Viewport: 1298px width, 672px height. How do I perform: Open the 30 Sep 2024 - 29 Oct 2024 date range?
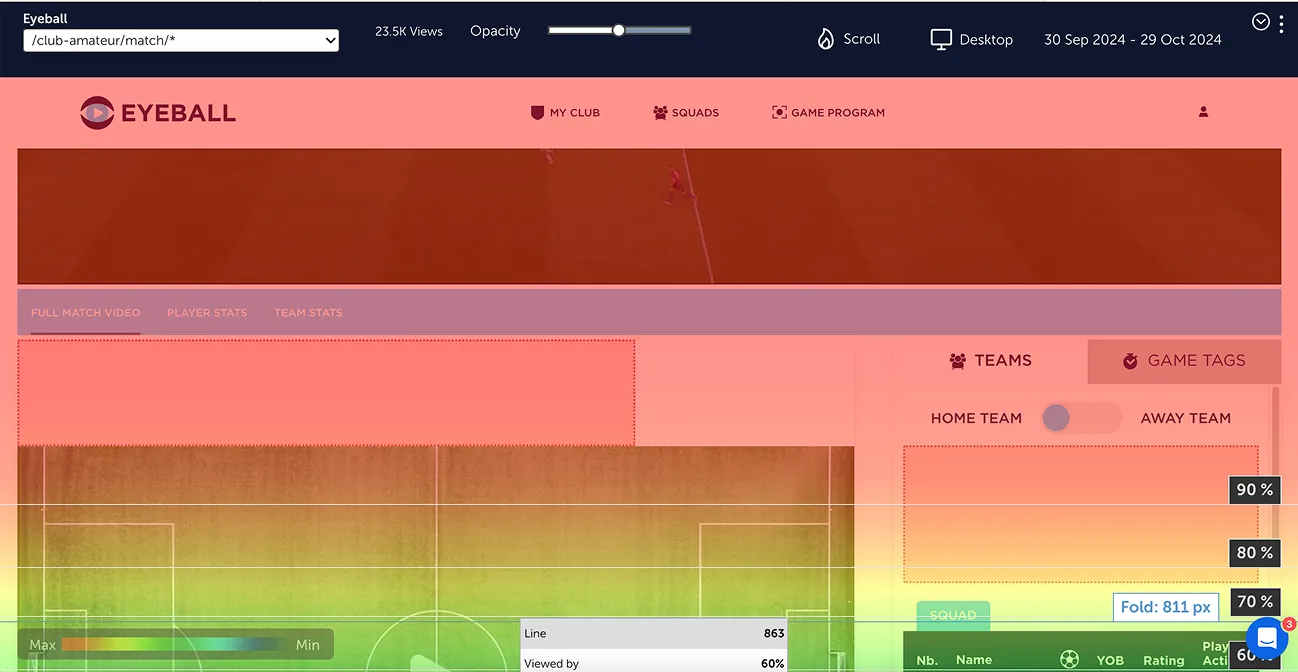click(1132, 40)
